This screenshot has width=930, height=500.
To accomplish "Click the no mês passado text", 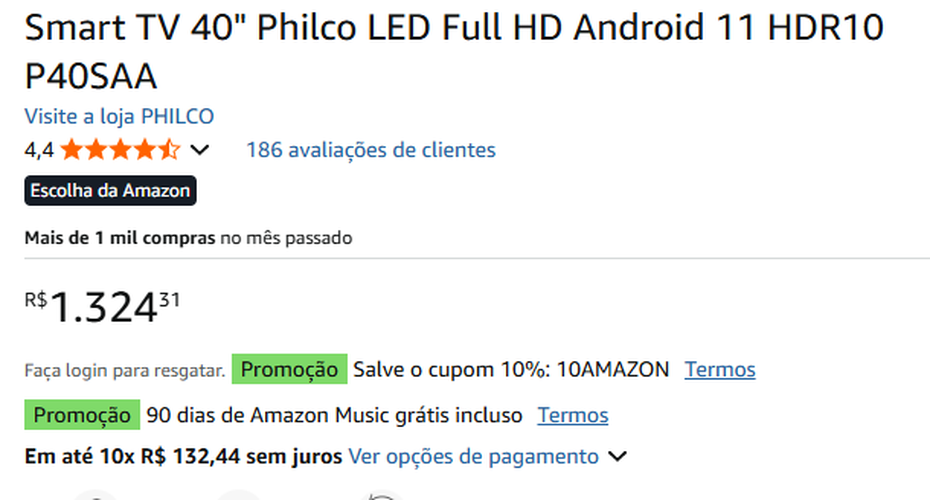I will pyautogui.click(x=286, y=238).
